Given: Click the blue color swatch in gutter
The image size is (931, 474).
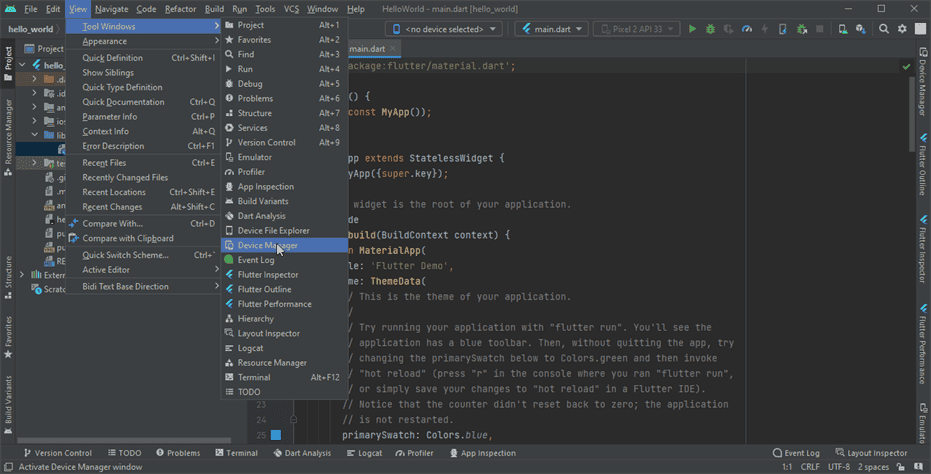Looking at the screenshot, I should (x=275, y=435).
